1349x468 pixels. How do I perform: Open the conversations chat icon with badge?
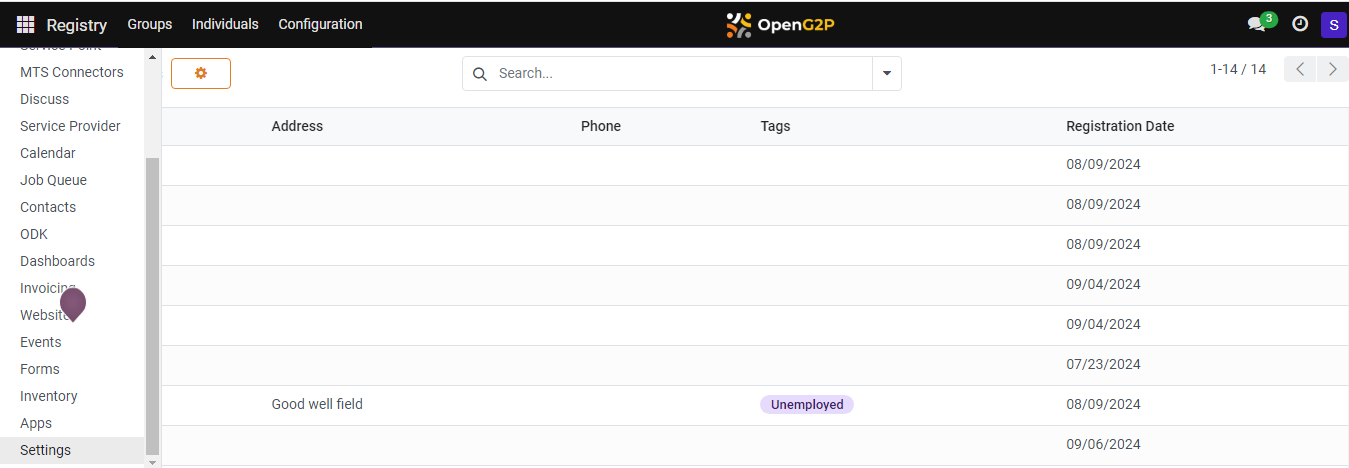point(1256,24)
